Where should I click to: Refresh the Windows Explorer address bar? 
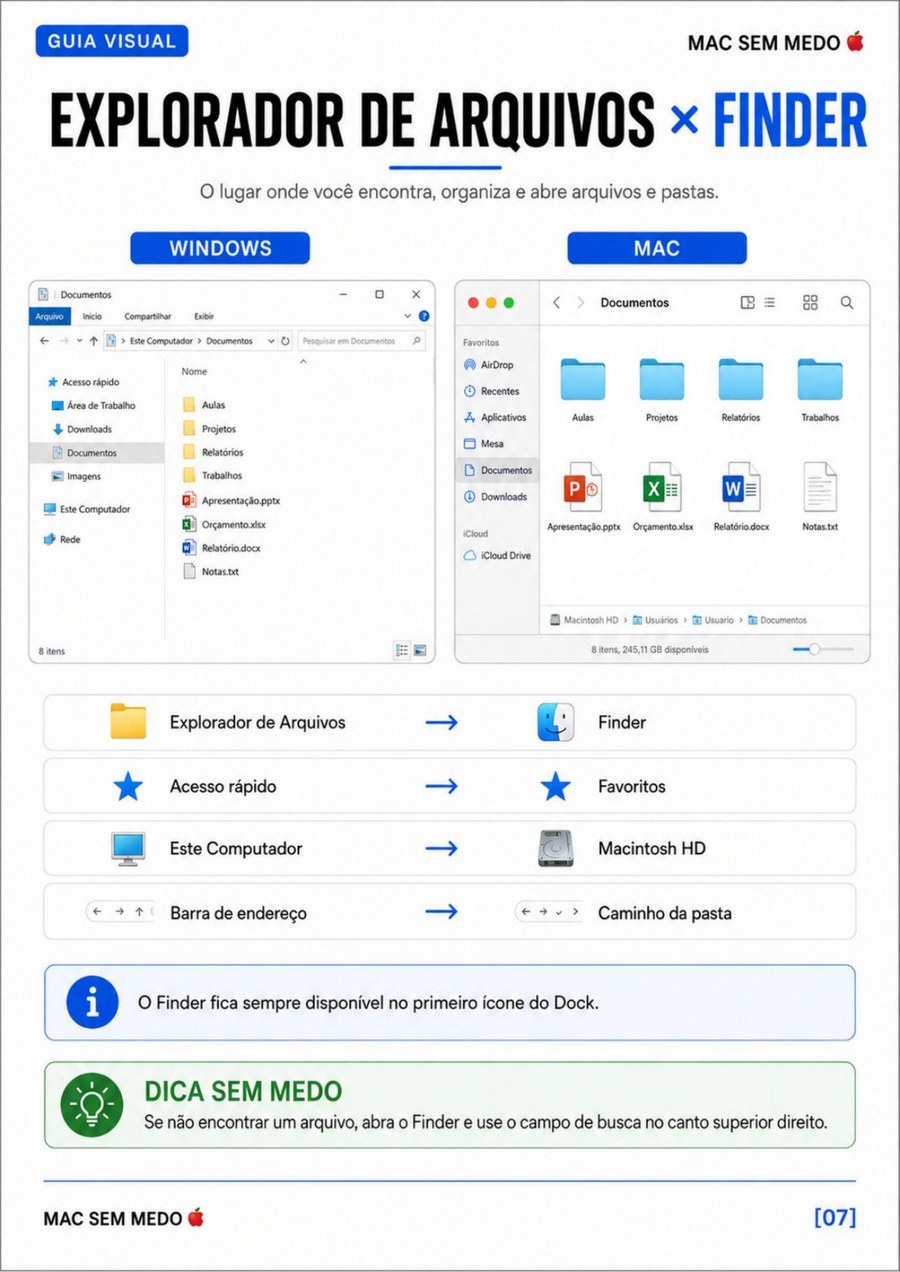click(x=286, y=341)
